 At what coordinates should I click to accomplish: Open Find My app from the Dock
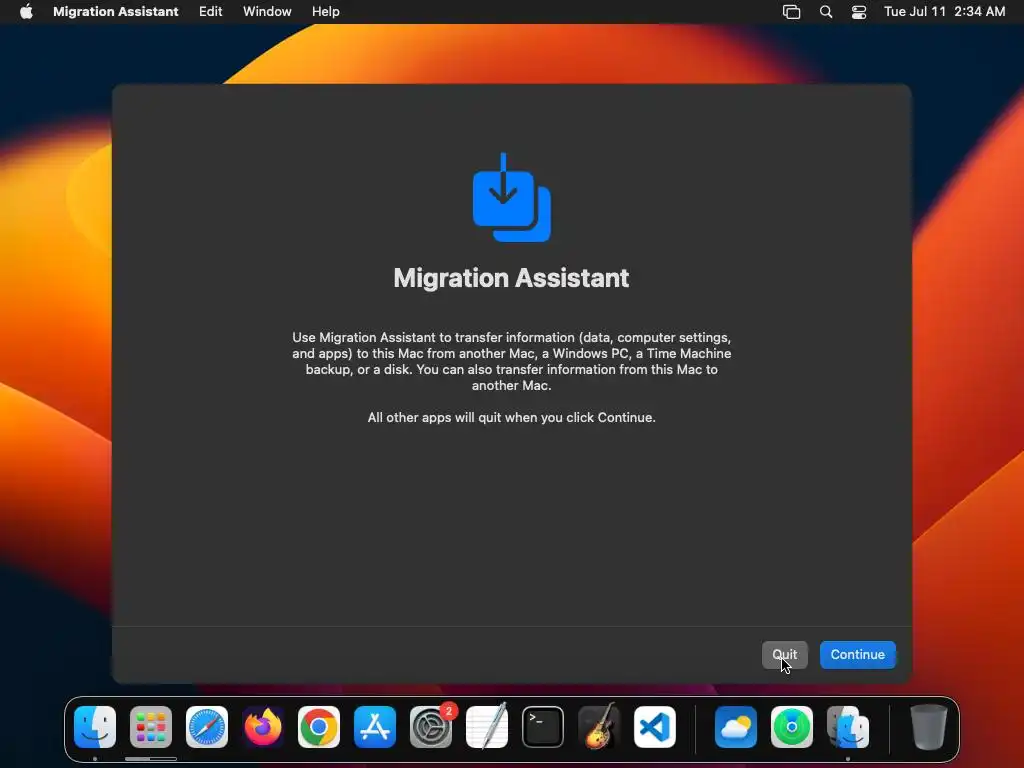coord(792,727)
